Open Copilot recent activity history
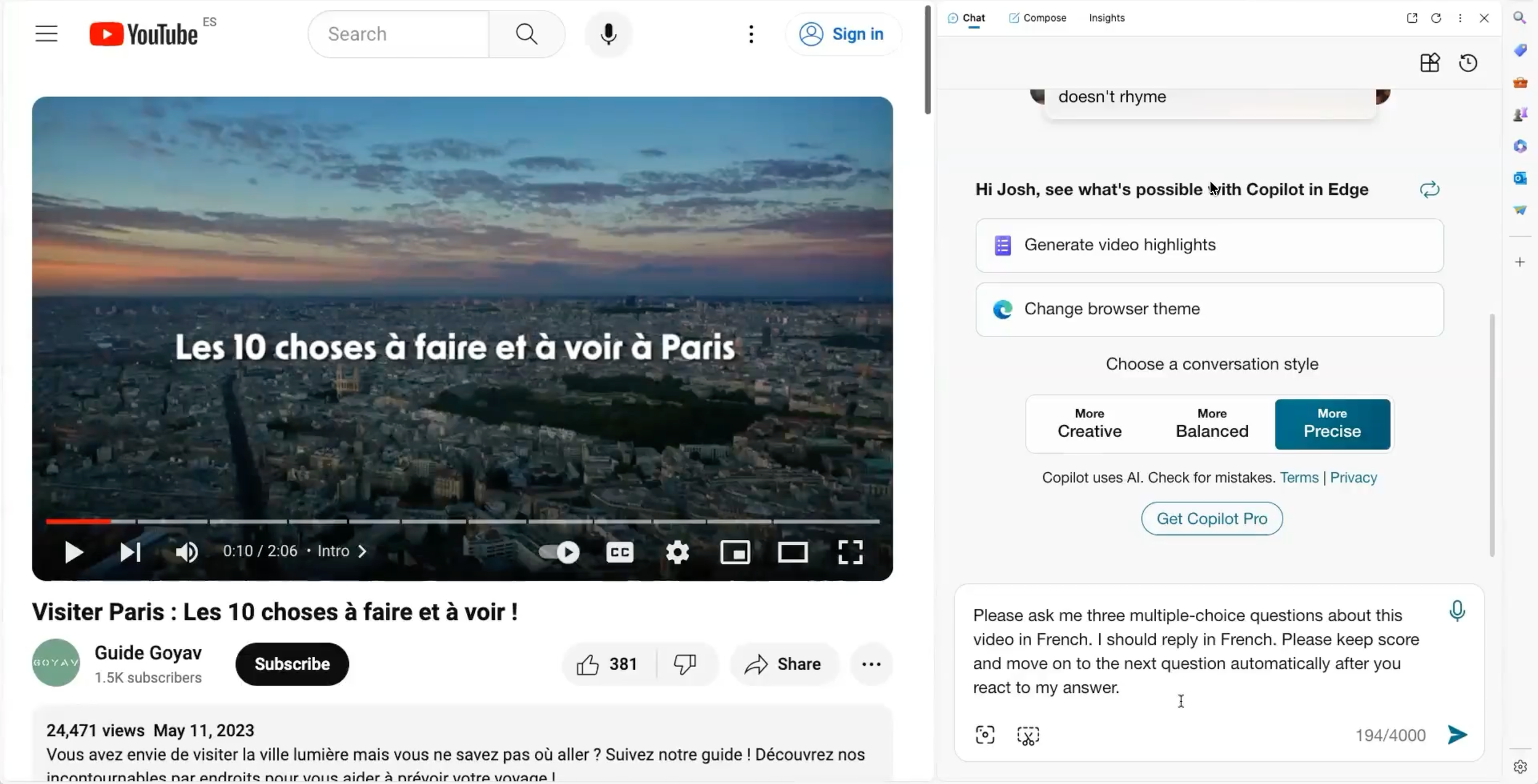1538x784 pixels. click(x=1468, y=63)
